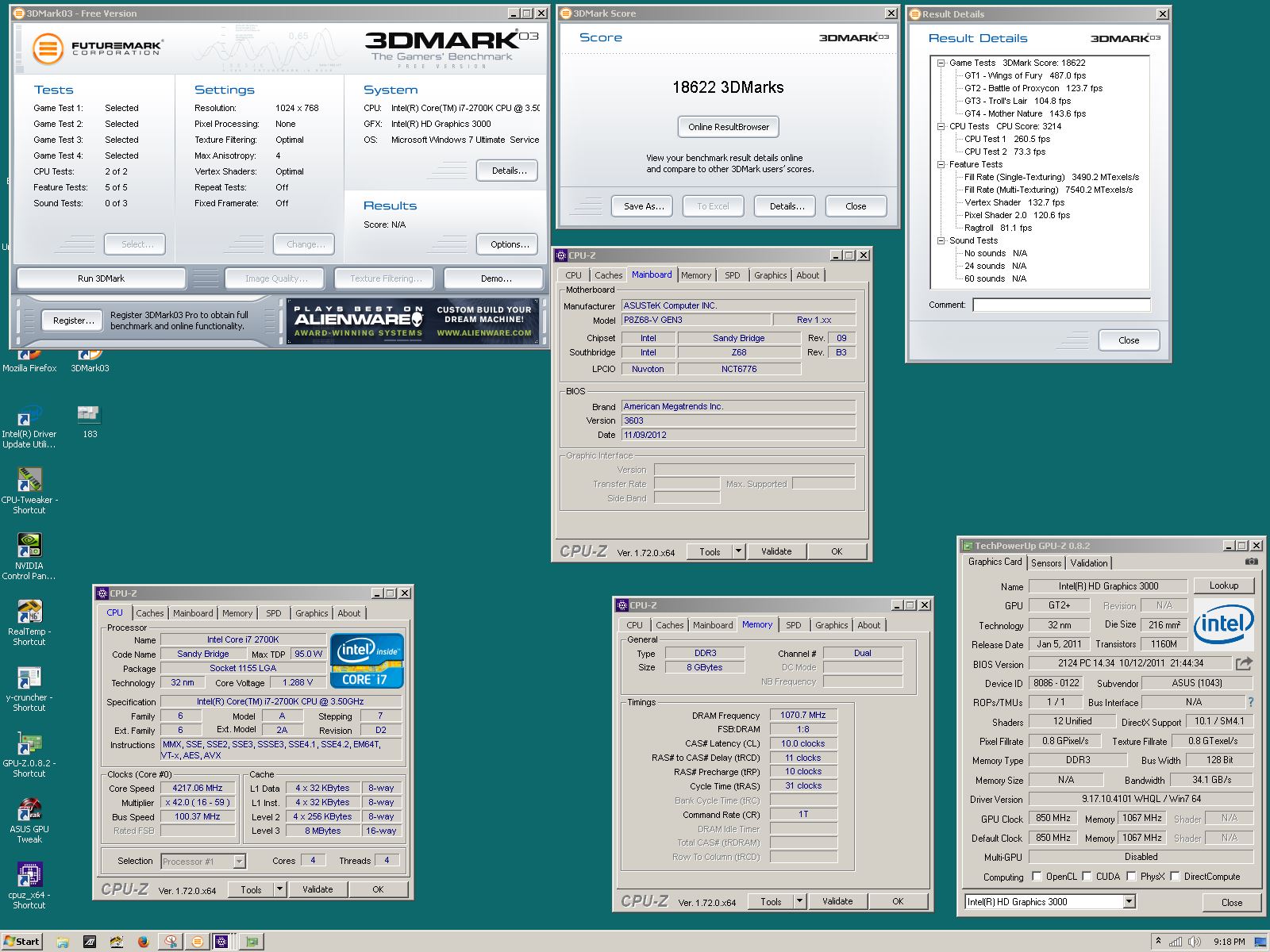The image size is (1270, 952).
Task: Open About tab in CPU-Z Mainboard window
Action: [807, 275]
